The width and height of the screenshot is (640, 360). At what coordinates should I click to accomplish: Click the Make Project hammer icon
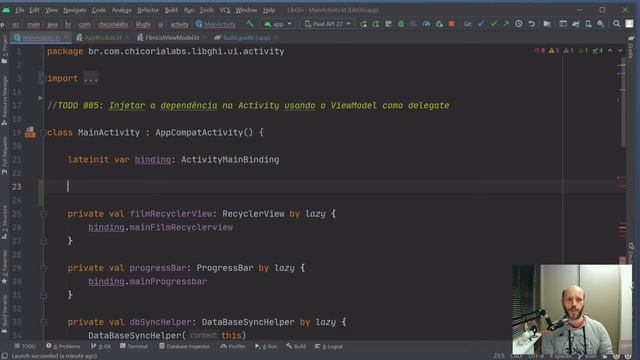click(x=250, y=24)
